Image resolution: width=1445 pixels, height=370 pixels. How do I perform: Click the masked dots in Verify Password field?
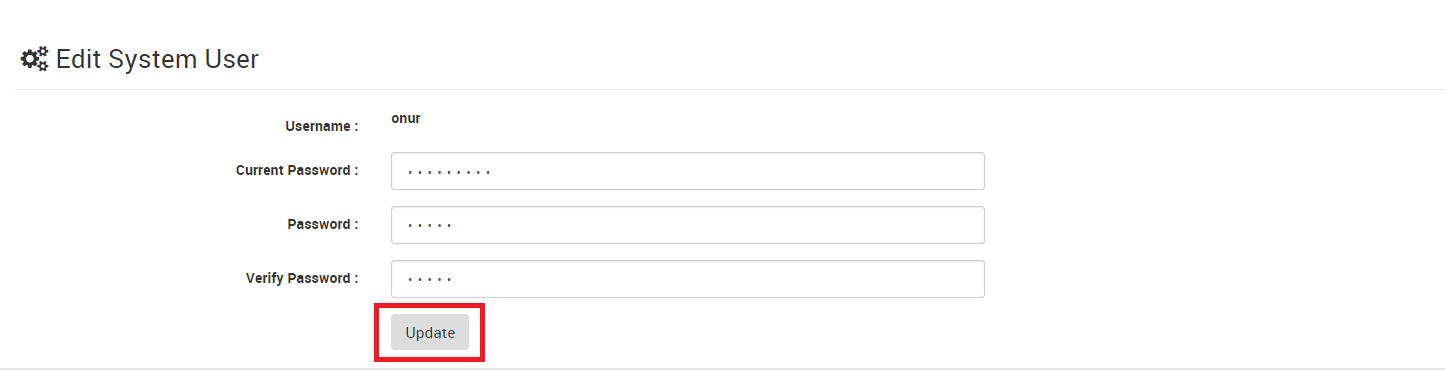(430, 281)
